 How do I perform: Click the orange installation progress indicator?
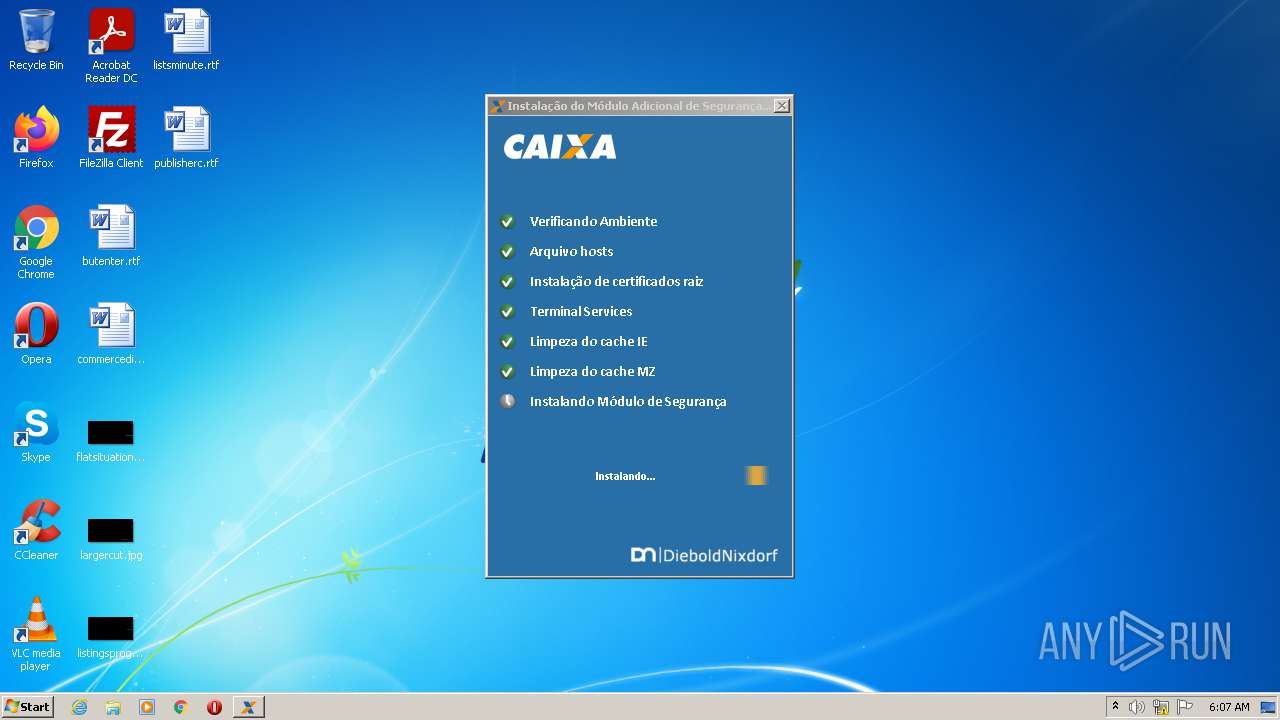(756, 476)
